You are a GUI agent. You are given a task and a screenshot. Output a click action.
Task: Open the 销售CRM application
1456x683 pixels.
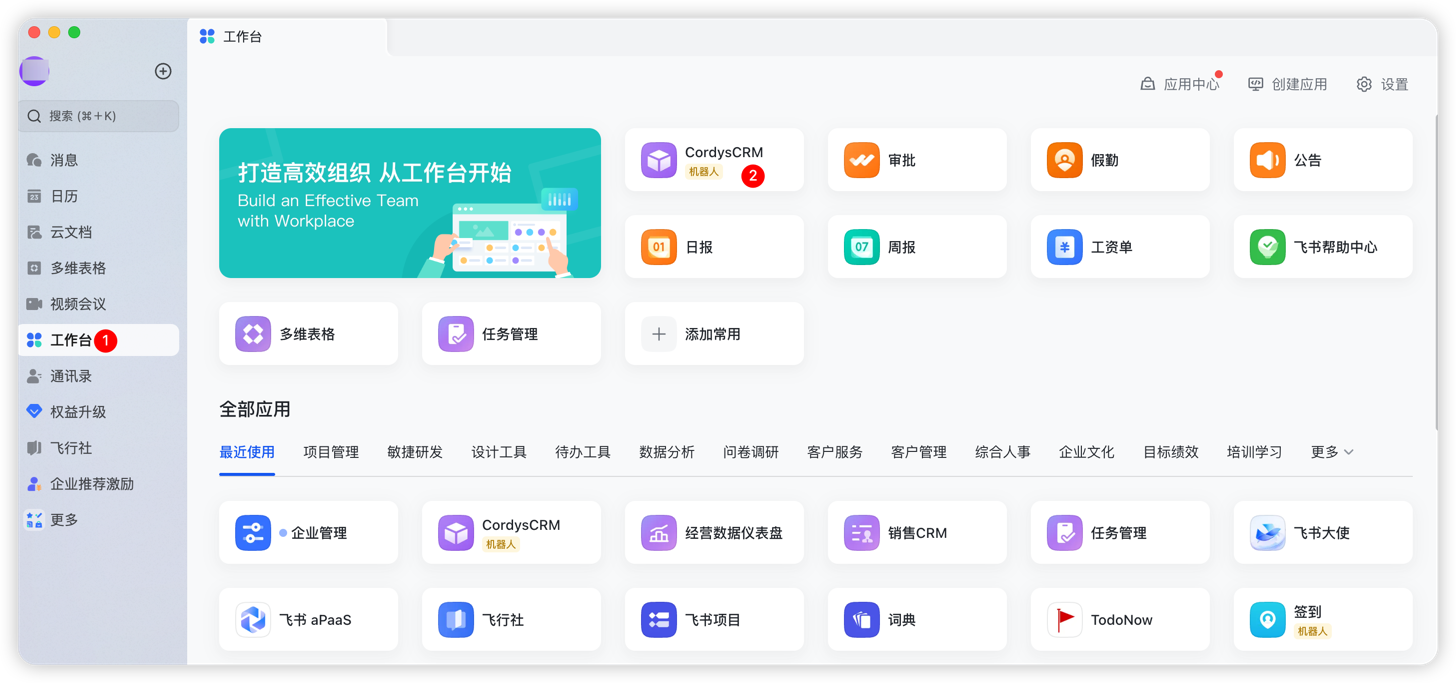point(916,532)
